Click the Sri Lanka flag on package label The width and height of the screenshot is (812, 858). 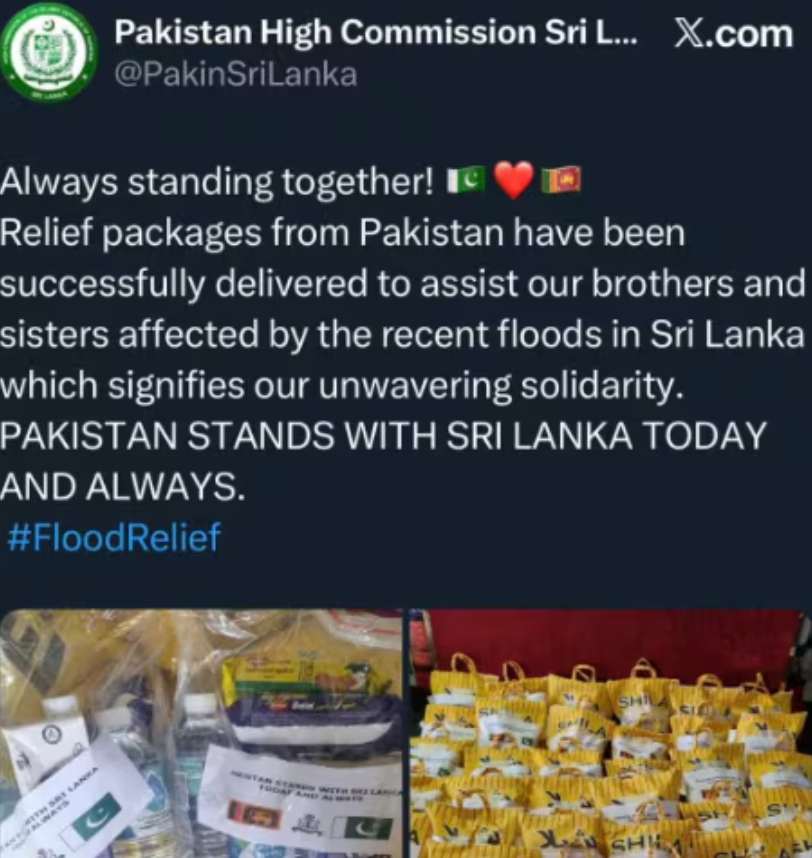pos(254,816)
